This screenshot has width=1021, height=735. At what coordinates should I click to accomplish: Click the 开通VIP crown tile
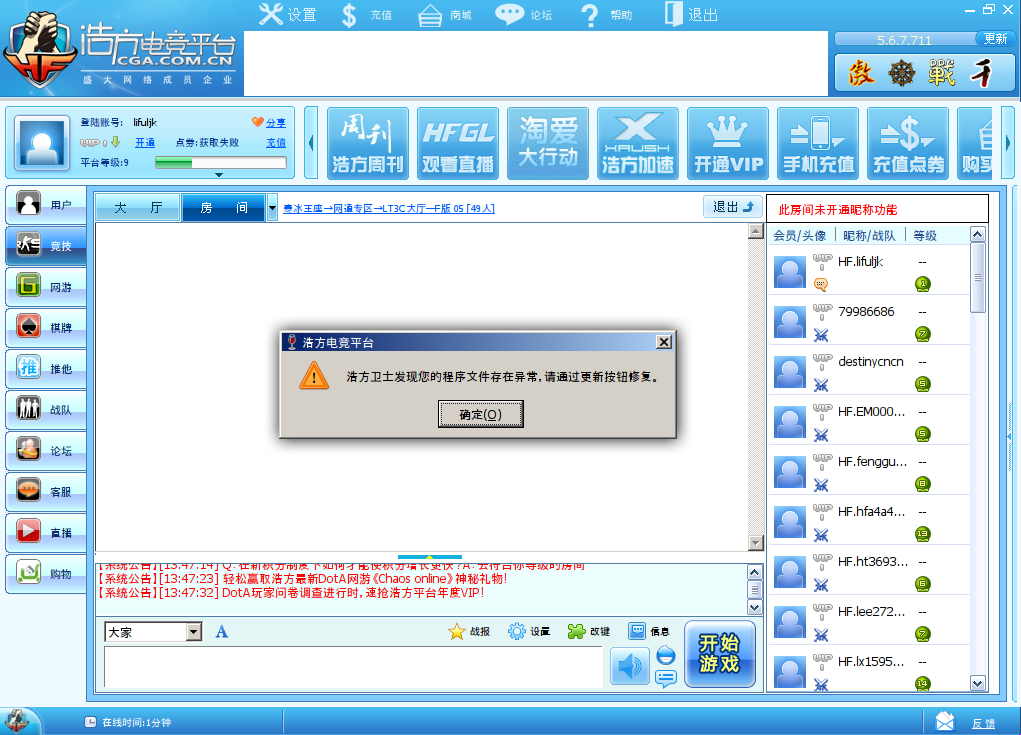point(728,143)
